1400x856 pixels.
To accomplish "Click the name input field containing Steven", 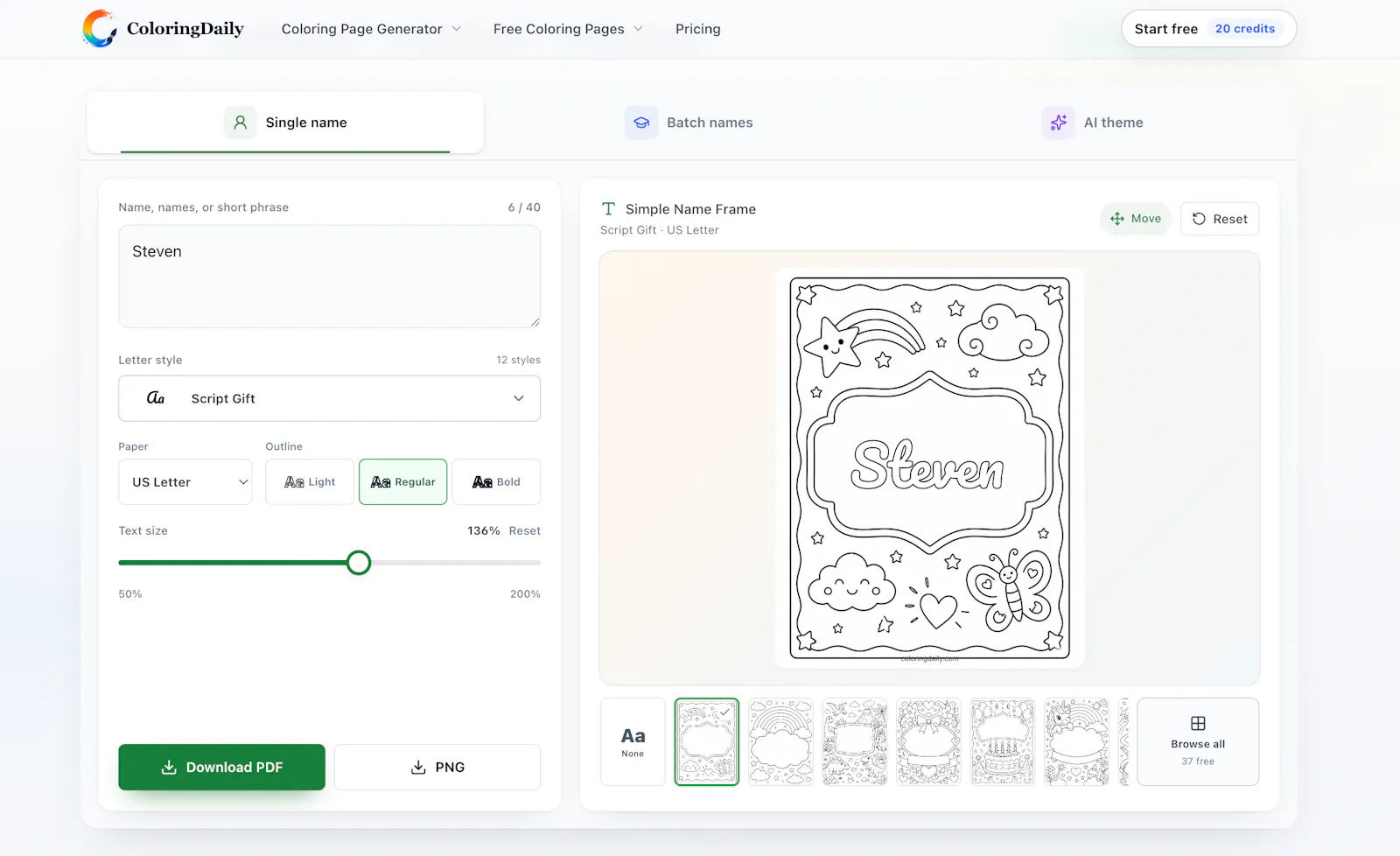I will [x=329, y=277].
